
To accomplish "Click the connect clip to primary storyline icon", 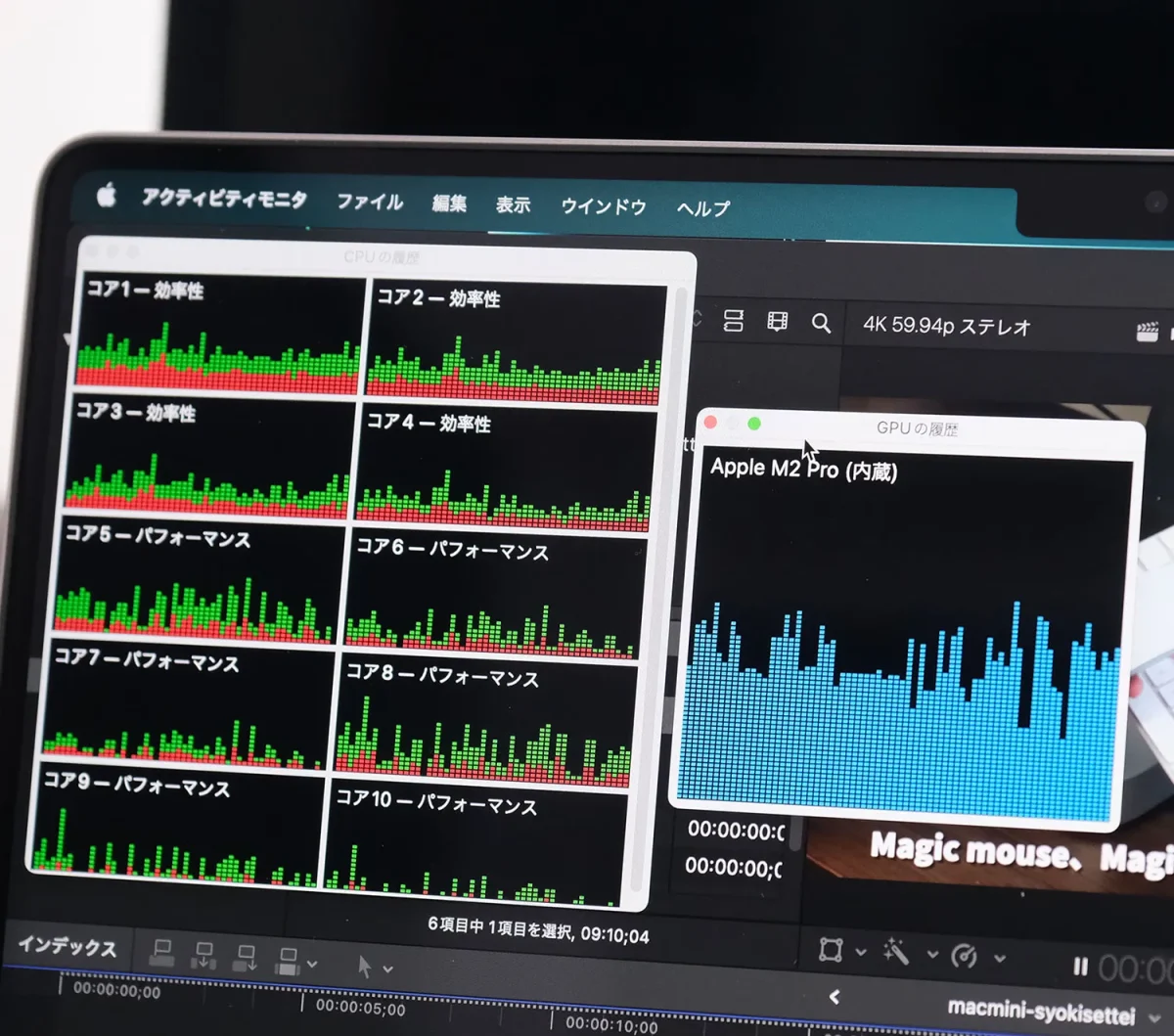I will (161, 952).
